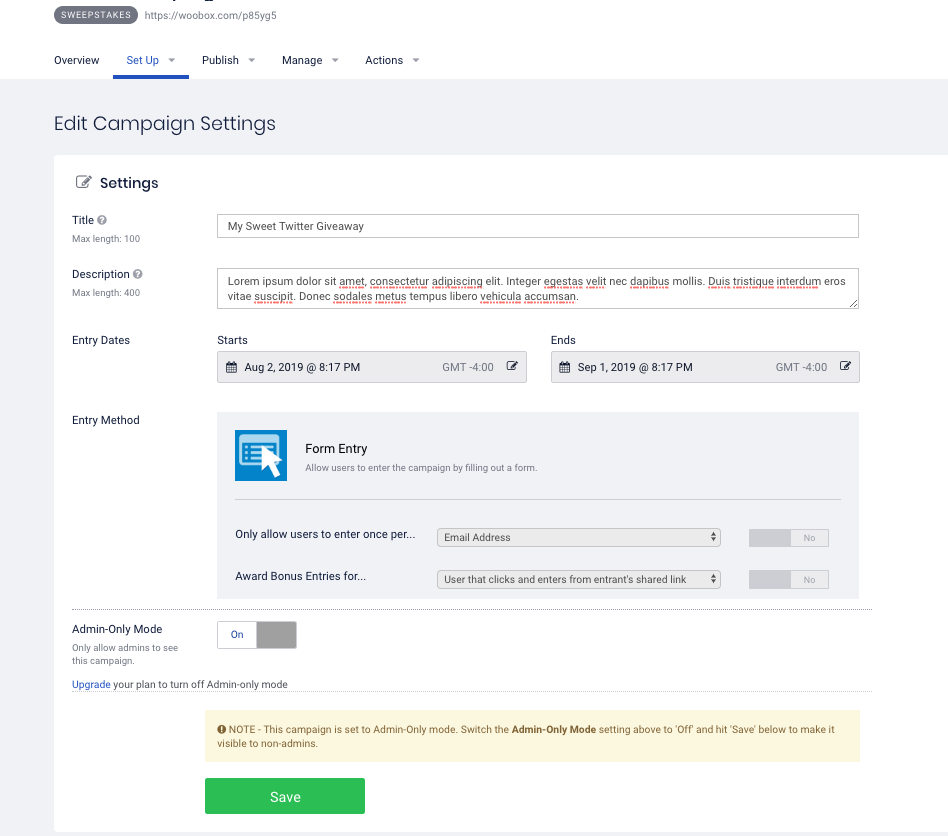Click the Description textarea resize handle
Image resolution: width=948 pixels, height=836 pixels.
tap(853, 303)
